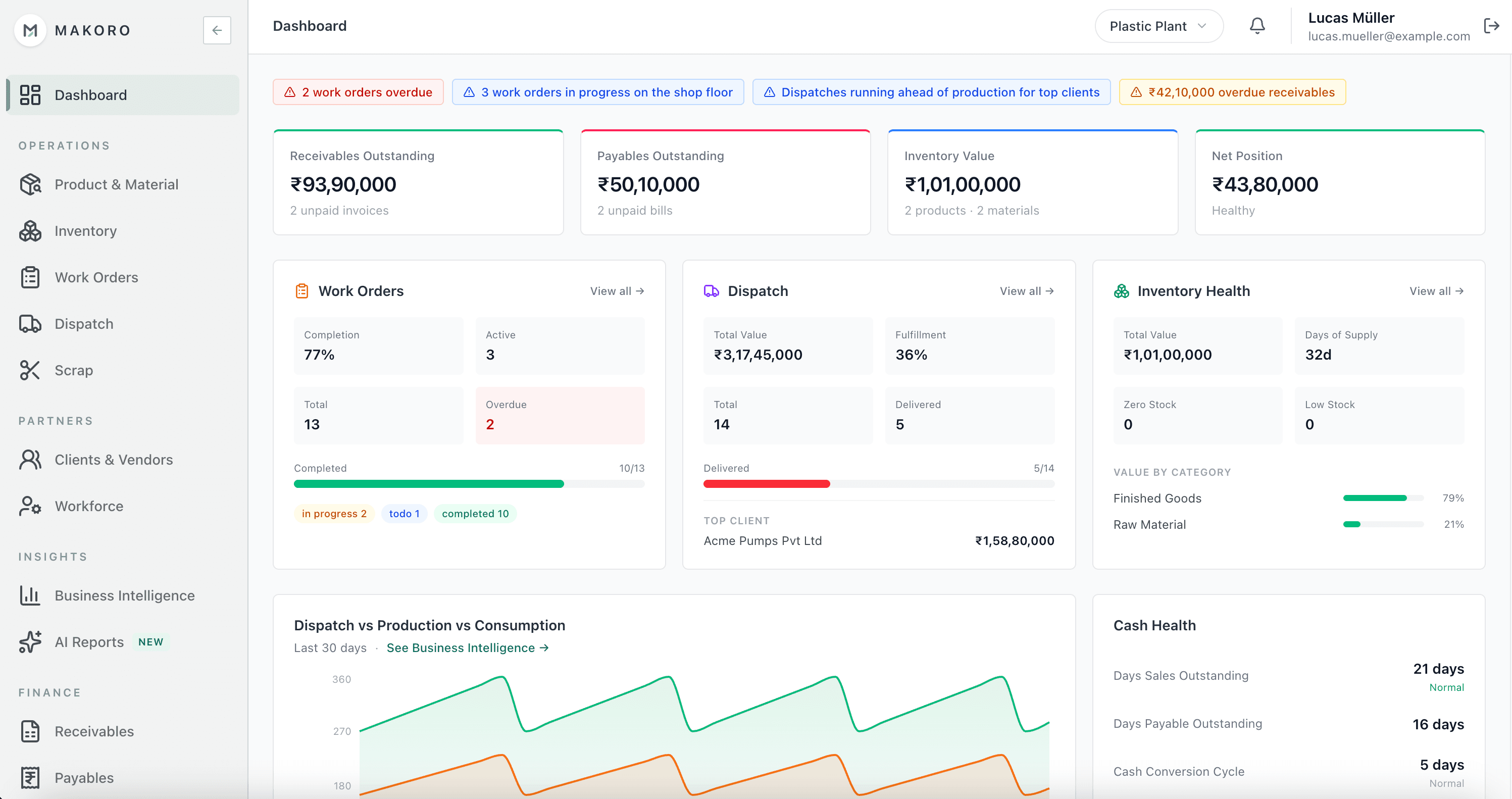
Task: Collapse the sidebar with the arrow button
Action: (x=217, y=30)
